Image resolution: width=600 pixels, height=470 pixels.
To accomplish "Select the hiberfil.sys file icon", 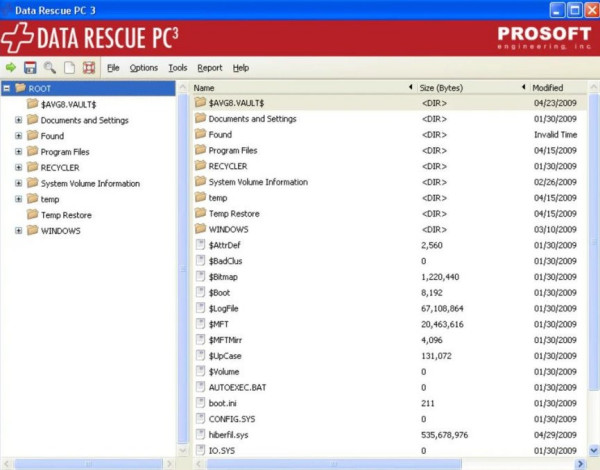I will 200,435.
